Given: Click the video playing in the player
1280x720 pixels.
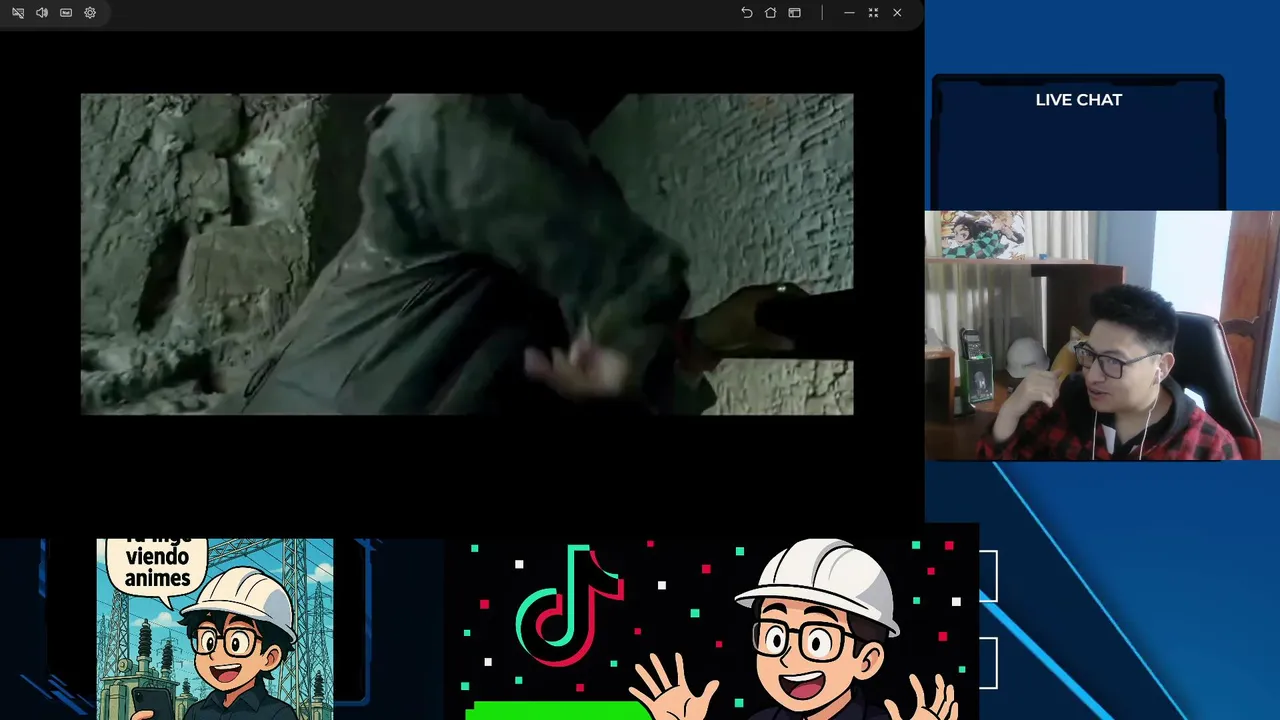Looking at the screenshot, I should (467, 254).
